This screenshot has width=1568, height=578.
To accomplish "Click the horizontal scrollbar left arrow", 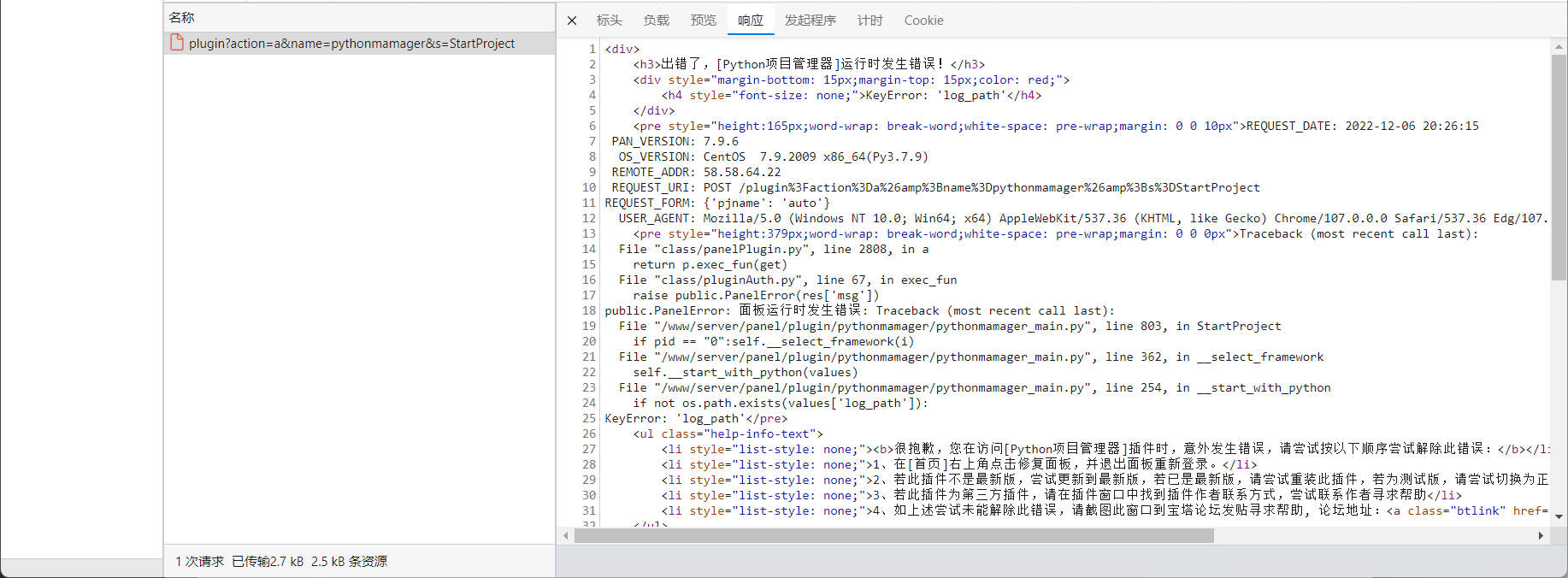I will tap(566, 536).
